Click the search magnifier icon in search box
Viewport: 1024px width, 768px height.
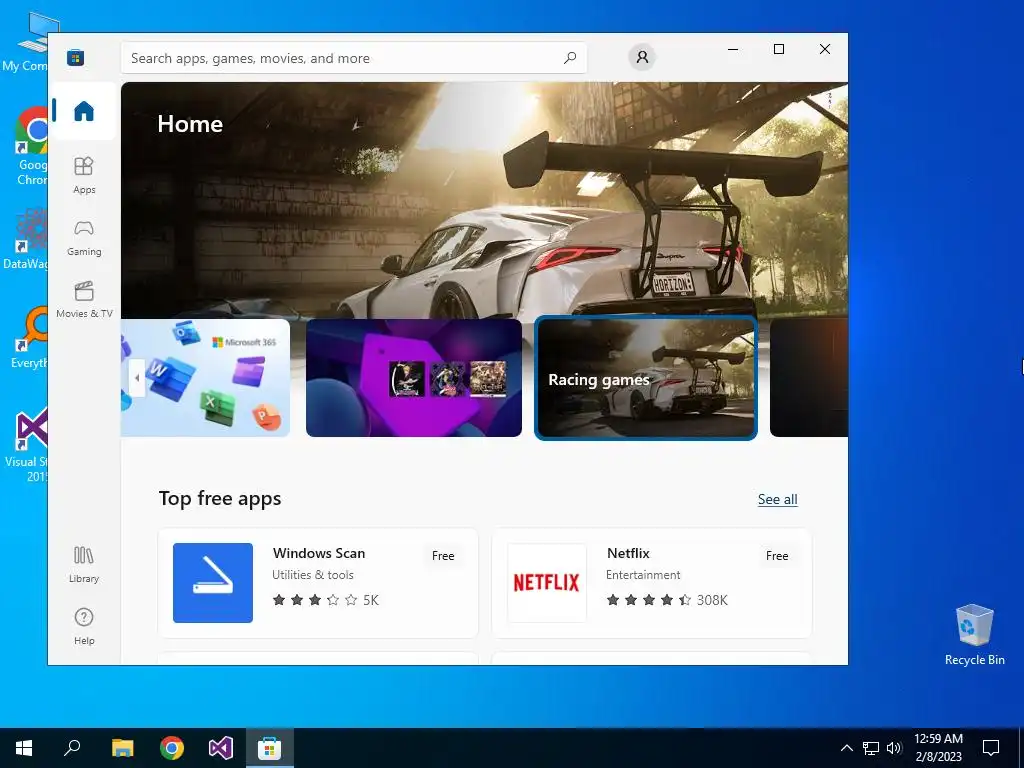tap(570, 58)
